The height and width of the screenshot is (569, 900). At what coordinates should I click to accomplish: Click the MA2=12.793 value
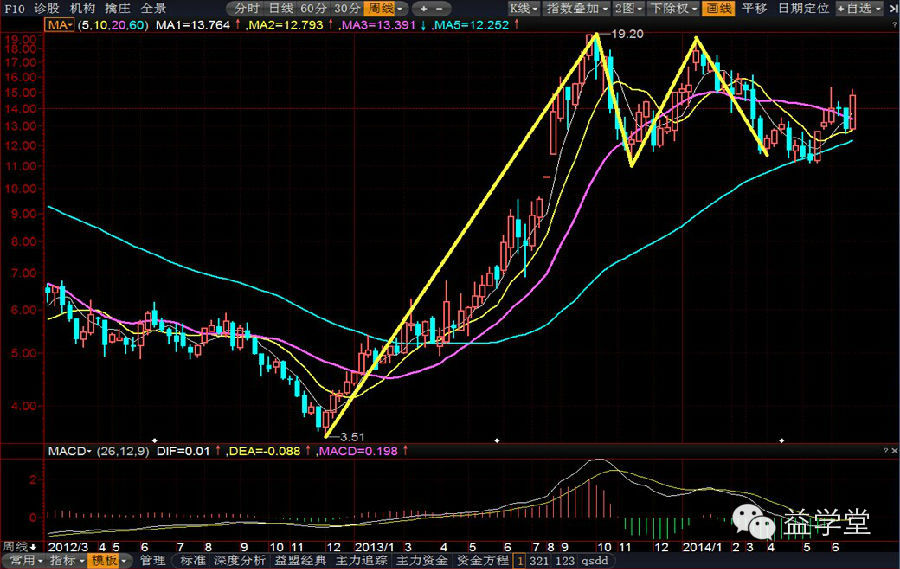click(x=285, y=25)
